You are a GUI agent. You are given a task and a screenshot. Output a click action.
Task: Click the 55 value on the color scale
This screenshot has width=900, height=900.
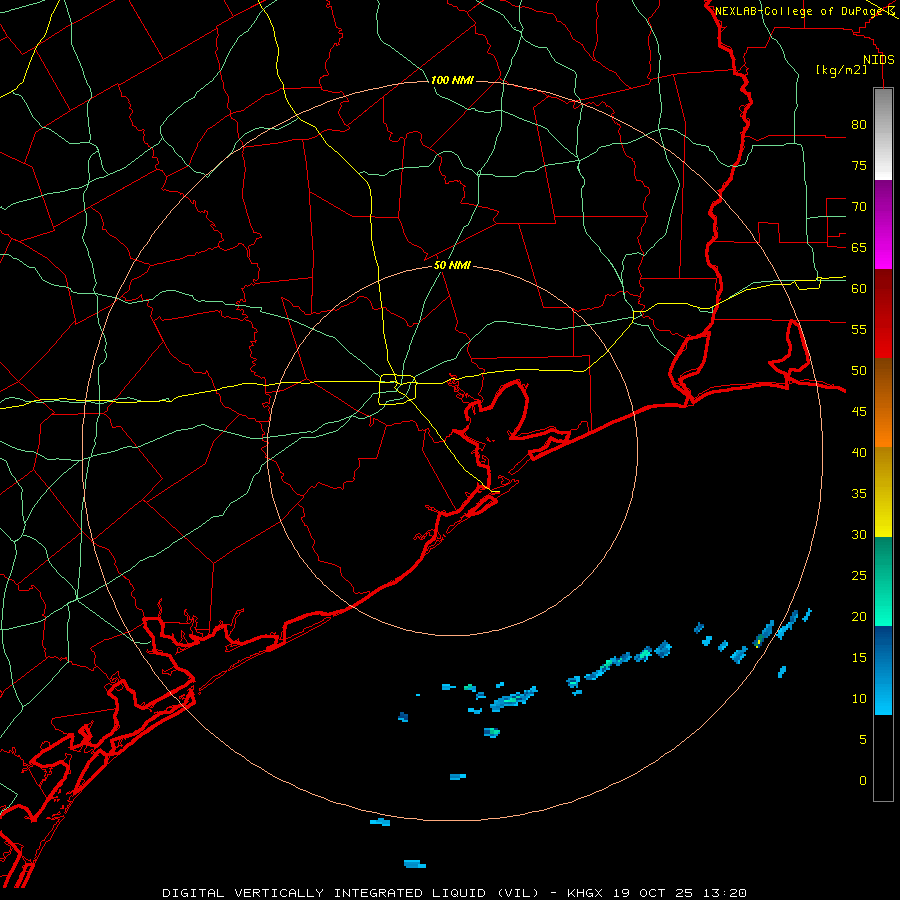pos(859,329)
